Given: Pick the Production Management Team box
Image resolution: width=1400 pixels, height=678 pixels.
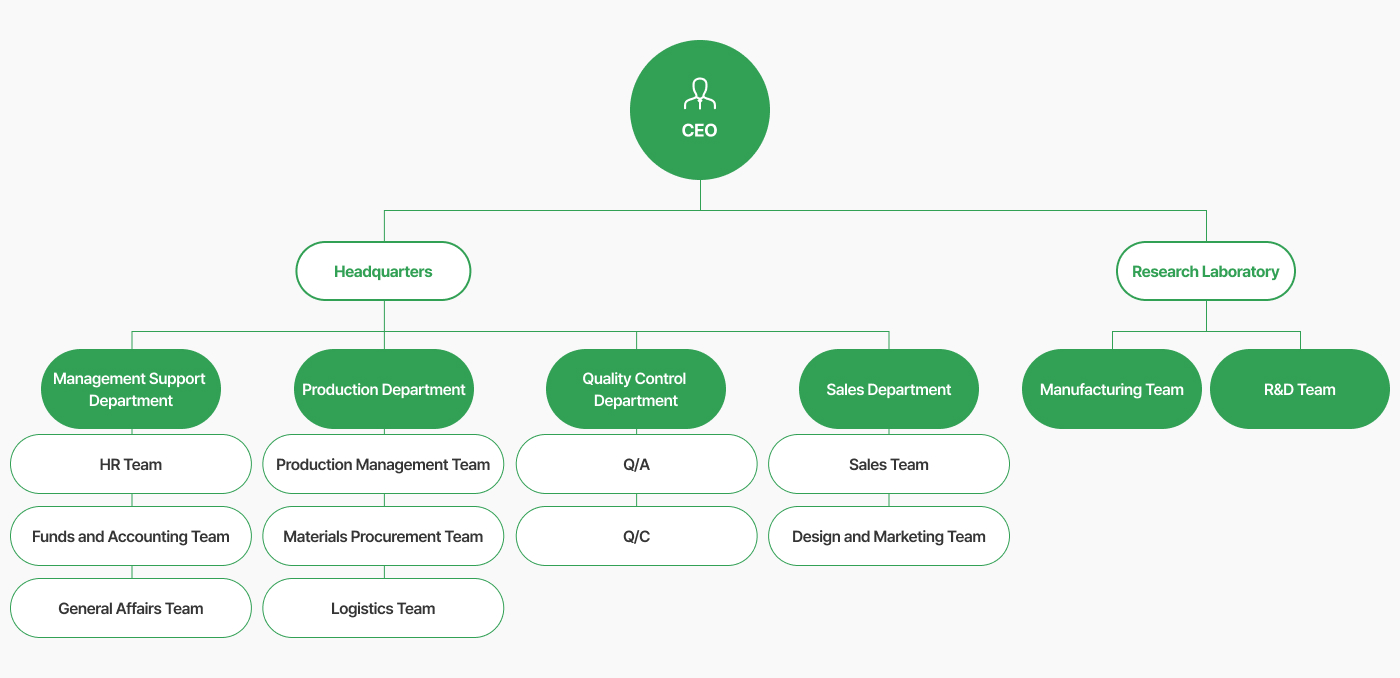Looking at the screenshot, I should [383, 464].
